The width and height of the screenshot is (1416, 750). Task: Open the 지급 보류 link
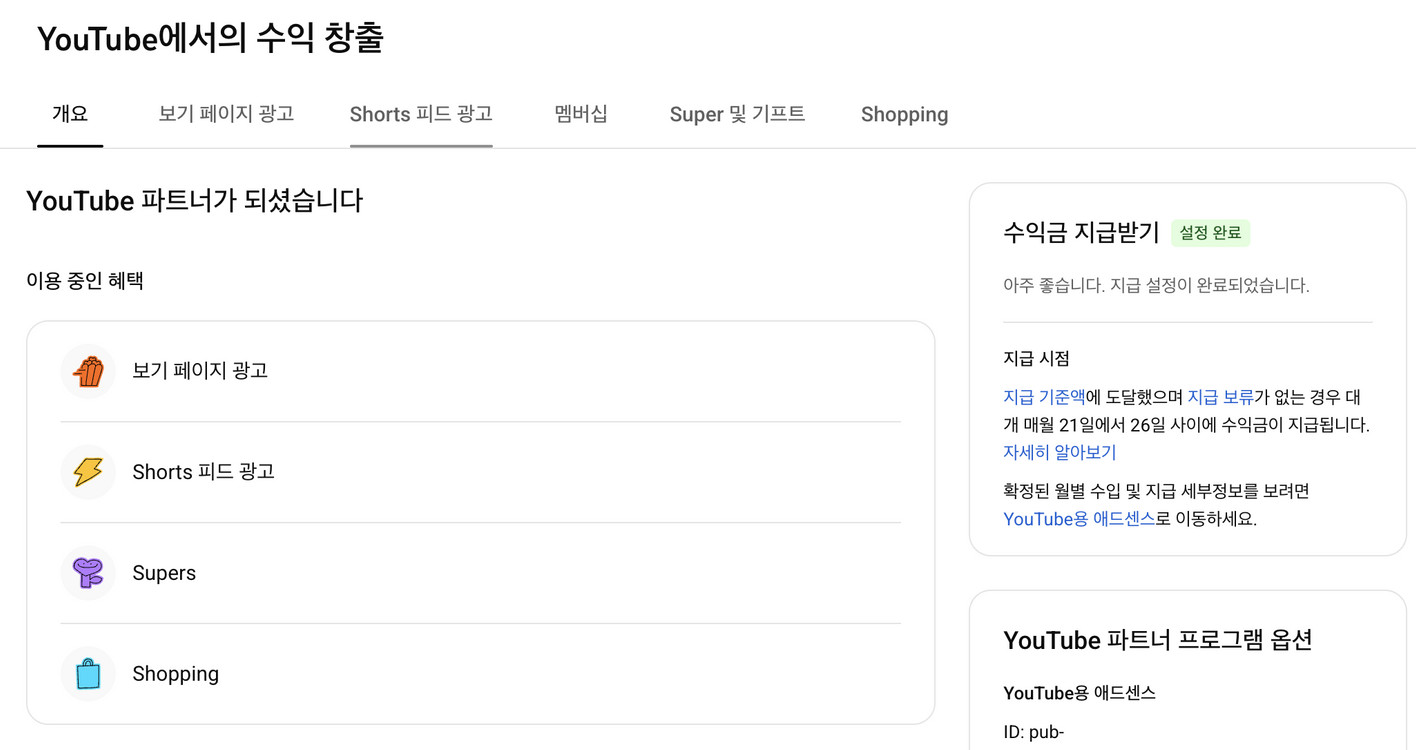click(1220, 397)
